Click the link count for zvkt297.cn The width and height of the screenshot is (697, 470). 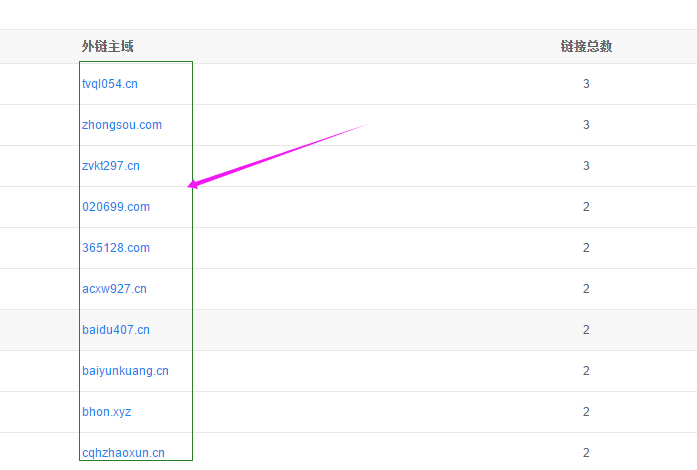(x=586, y=166)
